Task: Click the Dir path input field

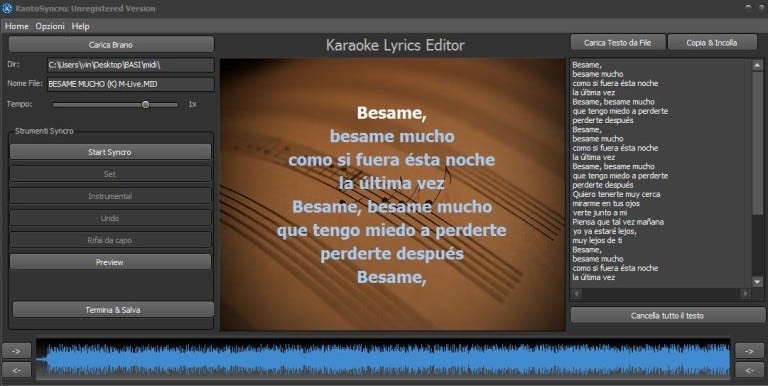Action: click(130, 65)
